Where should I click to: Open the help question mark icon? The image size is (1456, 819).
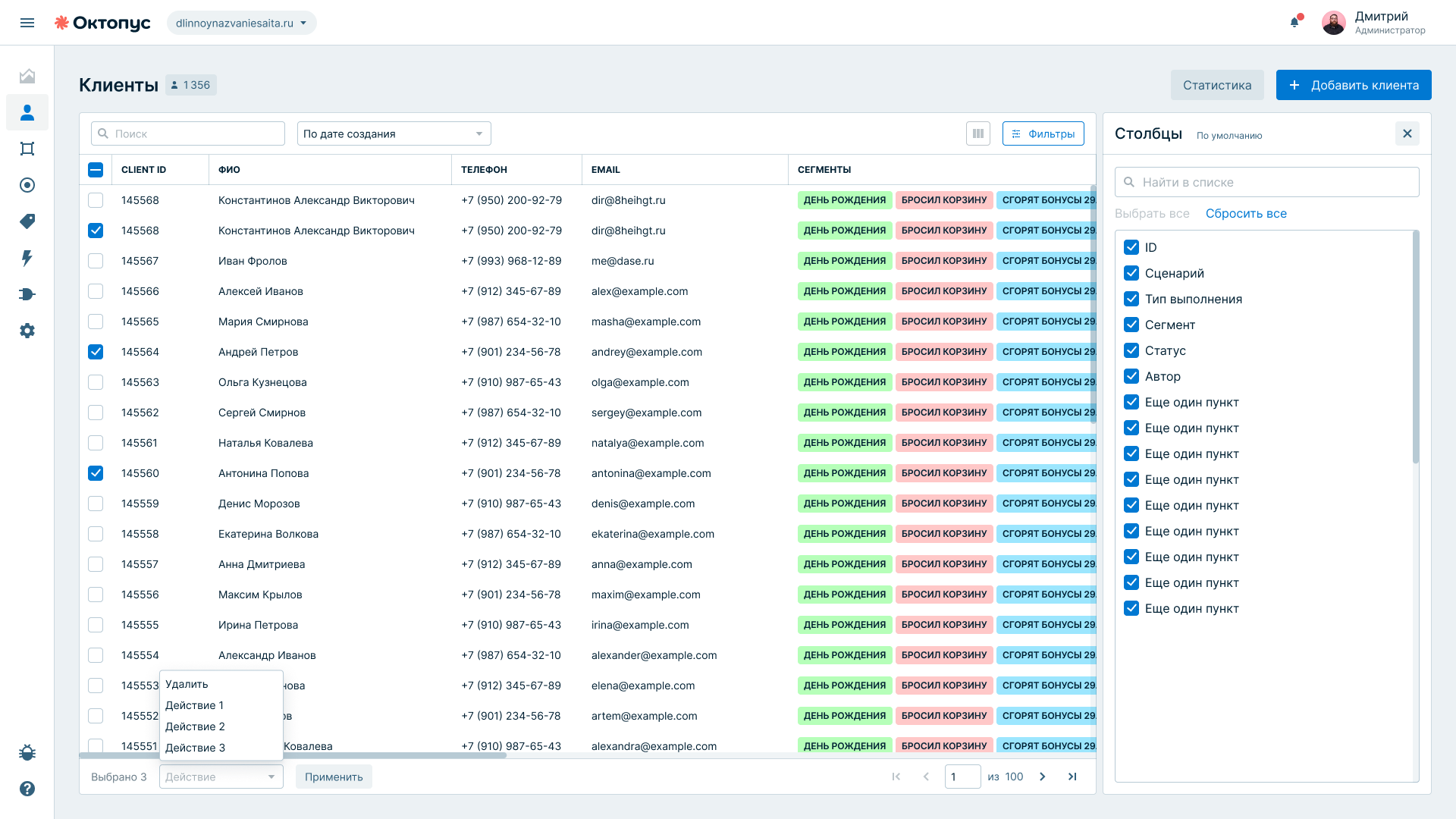coord(27,789)
